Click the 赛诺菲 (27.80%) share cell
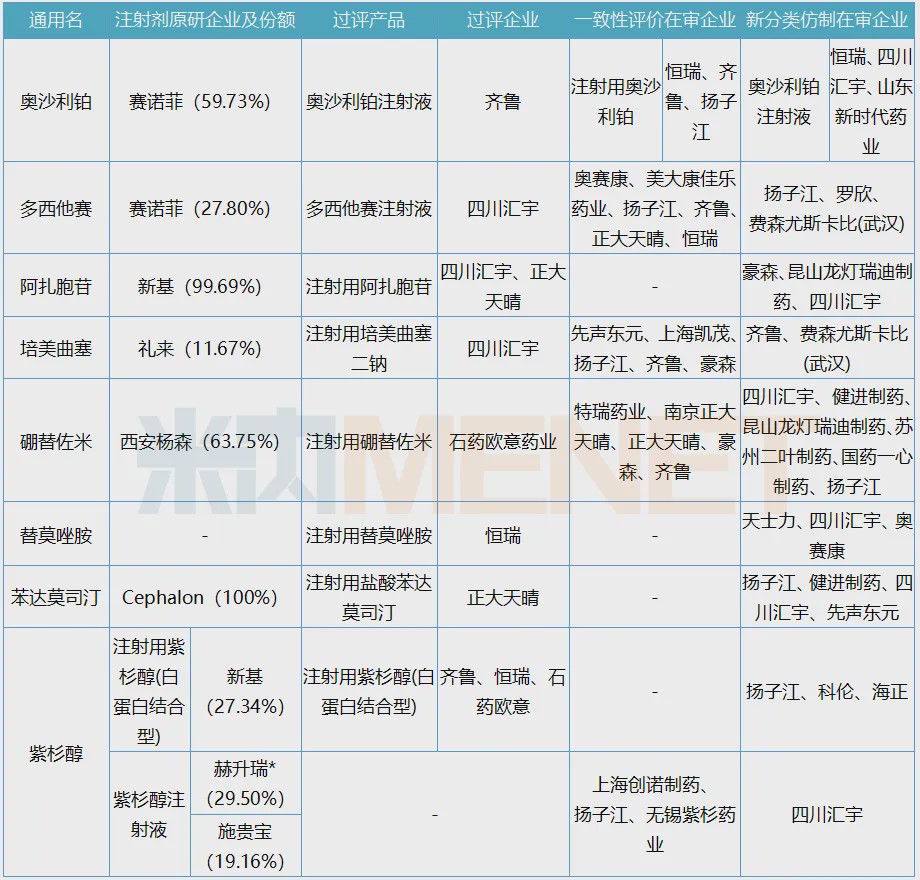Screen dimensions: 920x880 coord(205,208)
